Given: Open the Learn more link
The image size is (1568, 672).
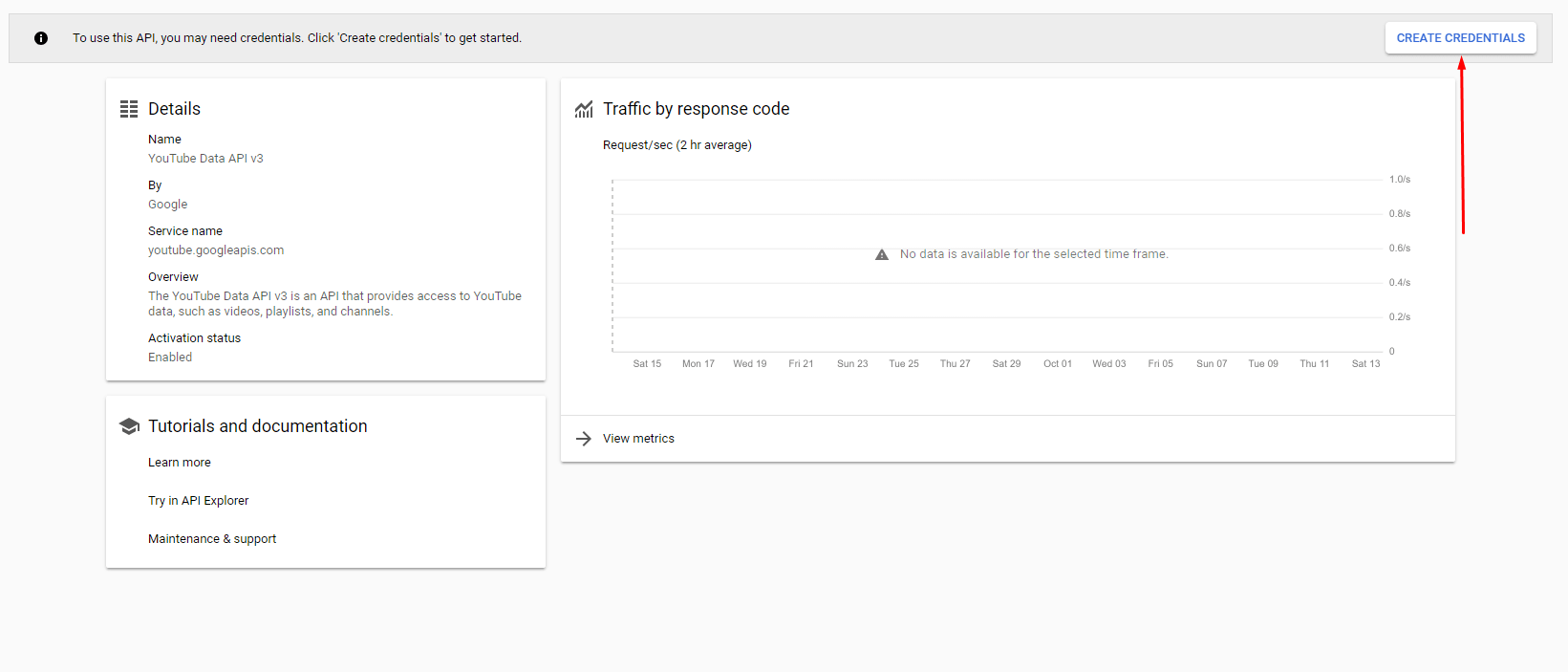Looking at the screenshot, I should click(180, 463).
